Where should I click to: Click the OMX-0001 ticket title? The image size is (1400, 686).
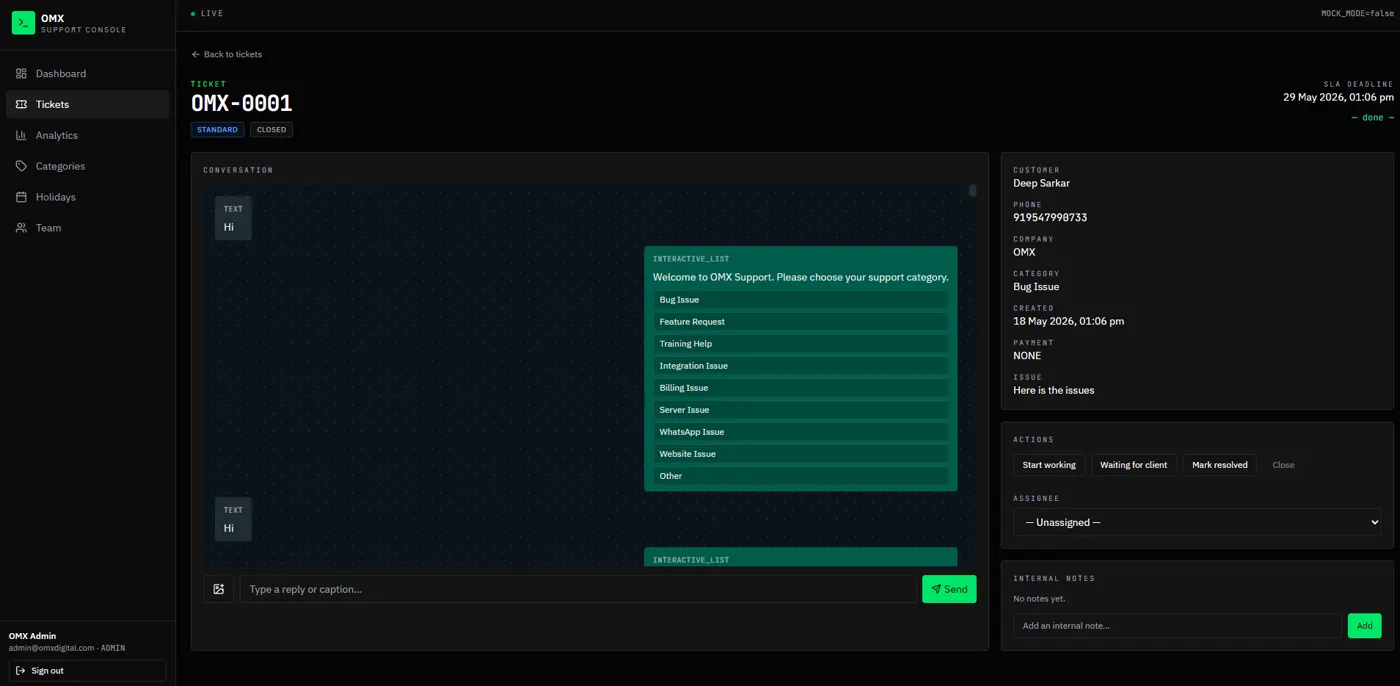point(242,104)
